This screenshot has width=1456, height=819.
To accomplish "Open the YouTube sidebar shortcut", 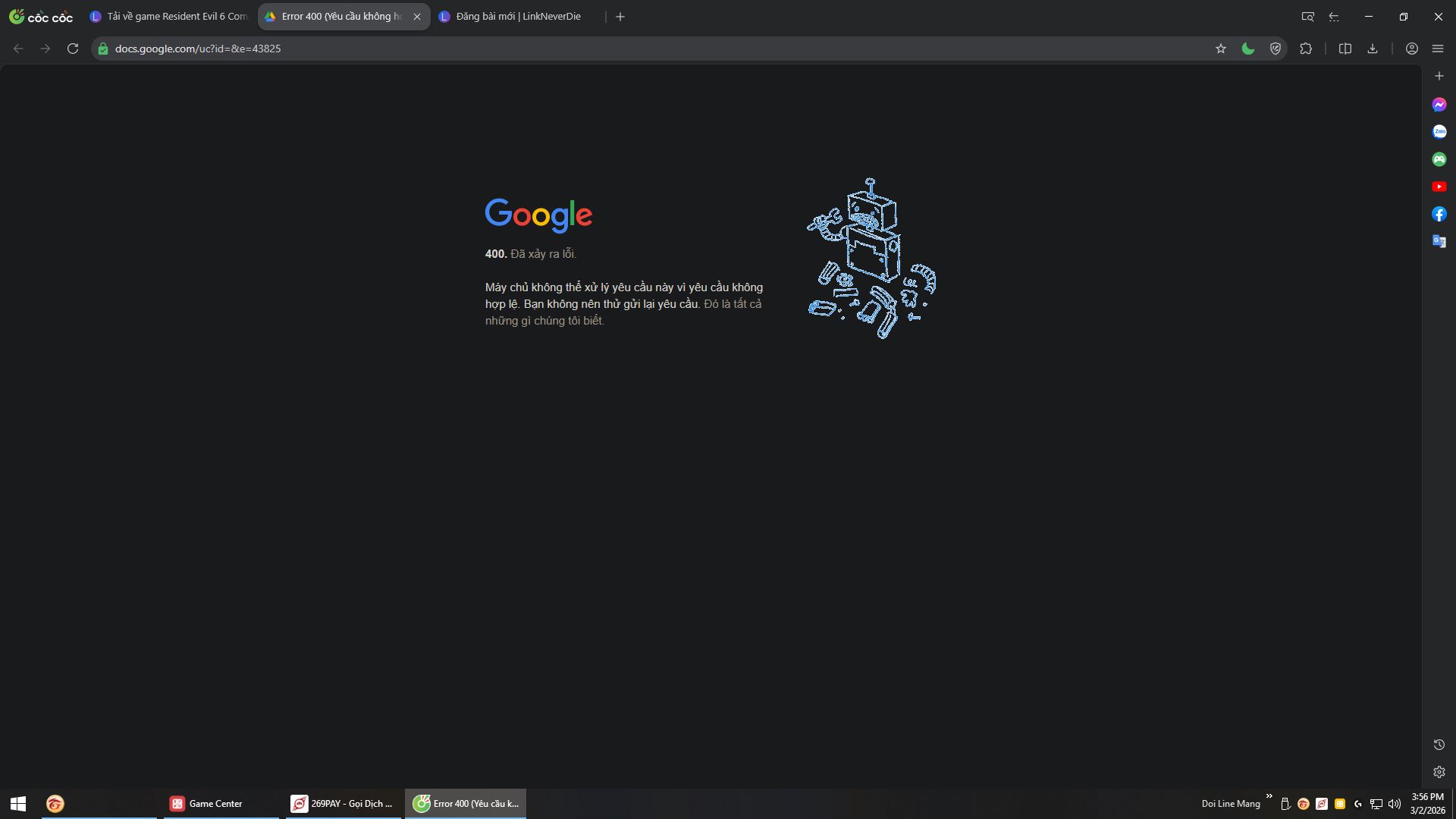I will coord(1439,187).
